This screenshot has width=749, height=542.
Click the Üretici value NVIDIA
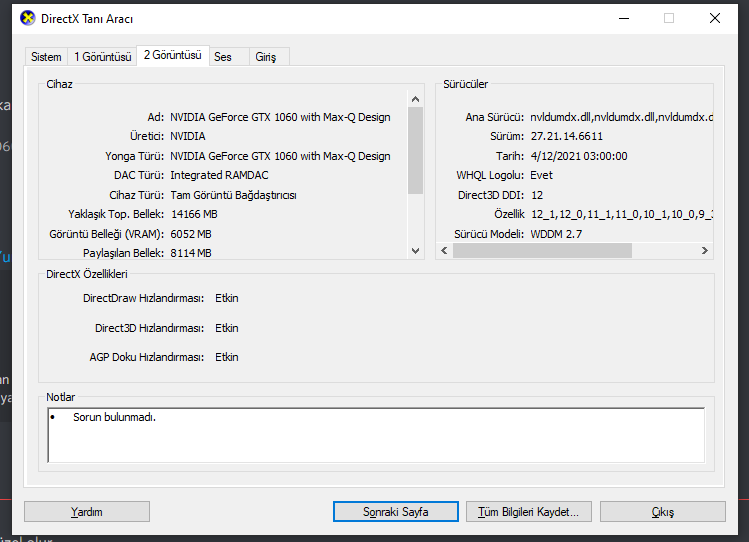click(188, 136)
